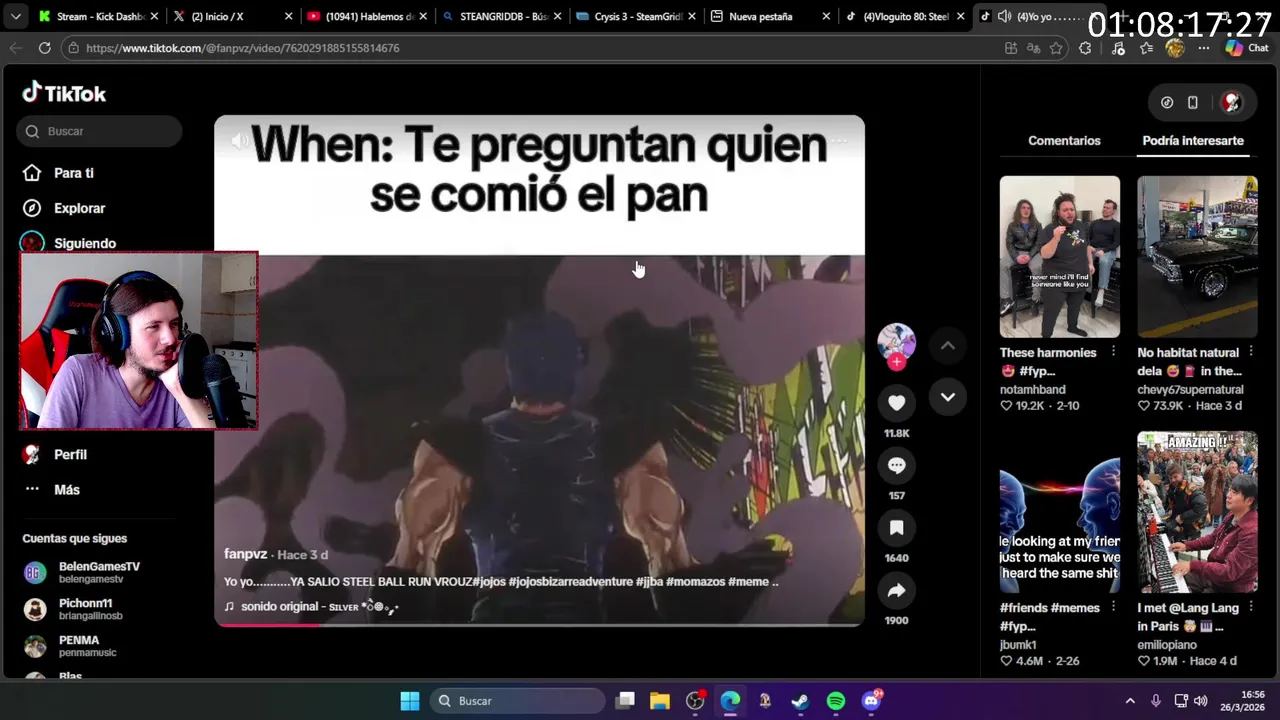Switch to the Comentarios tab
Image resolution: width=1280 pixels, height=720 pixels.
pos(1064,141)
